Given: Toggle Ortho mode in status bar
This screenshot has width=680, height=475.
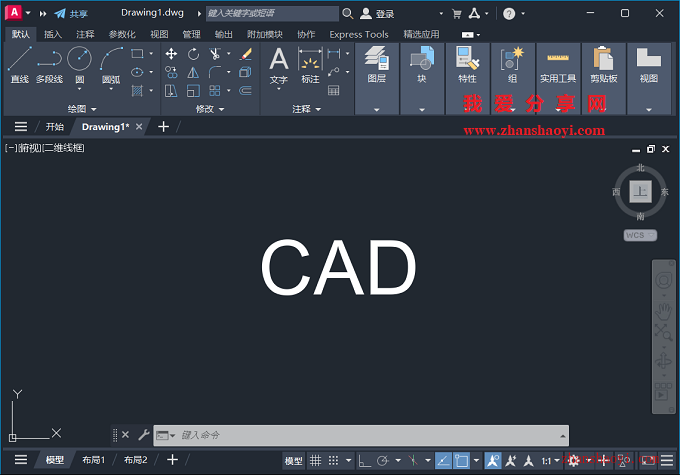Looking at the screenshot, I should pos(364,461).
